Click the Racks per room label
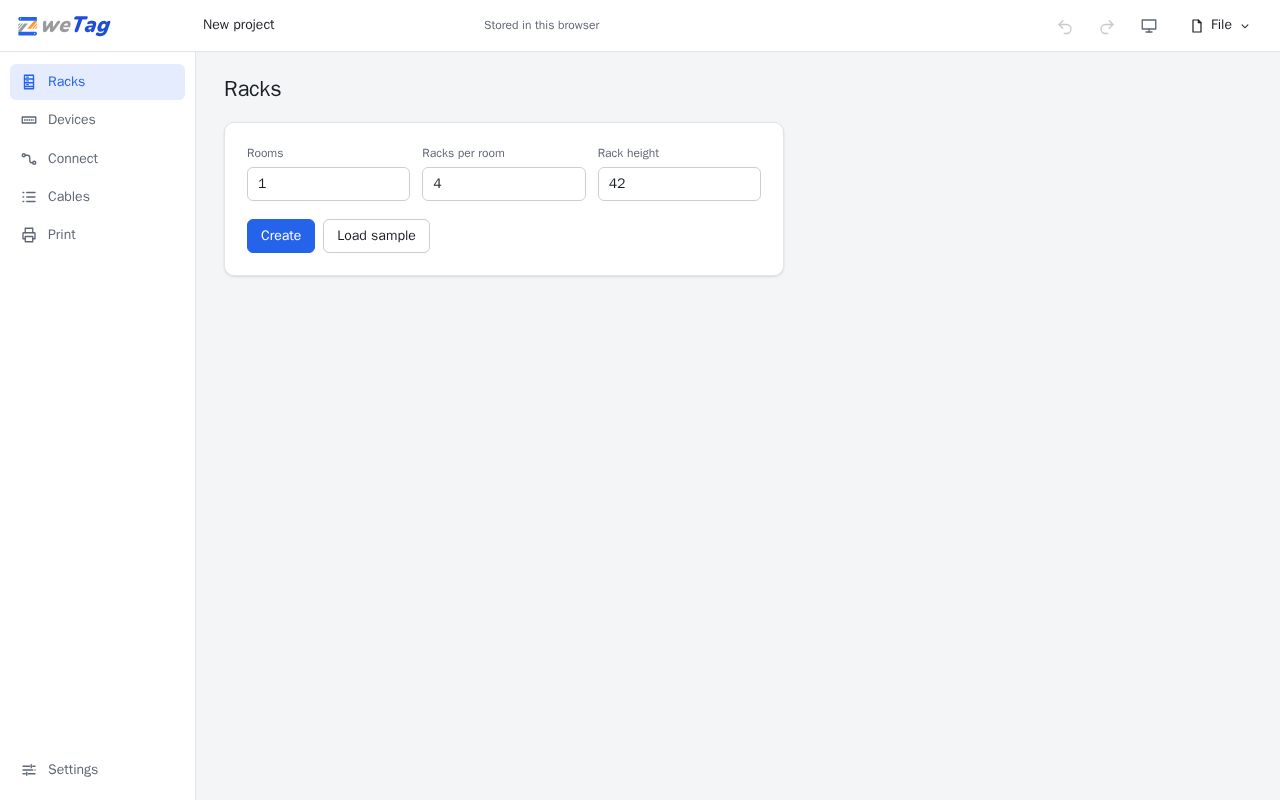Screen dimensions: 1280x800 point(463,153)
